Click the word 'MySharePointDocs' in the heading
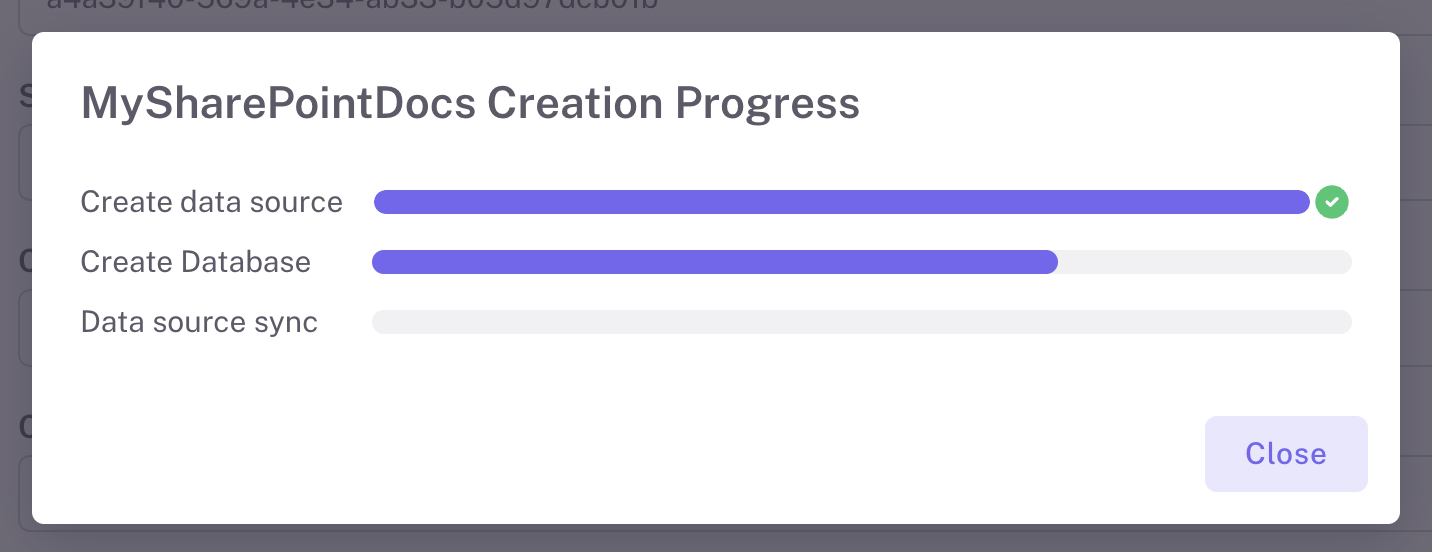Screen dimensions: 1432x552 pyautogui.click(x=278, y=104)
